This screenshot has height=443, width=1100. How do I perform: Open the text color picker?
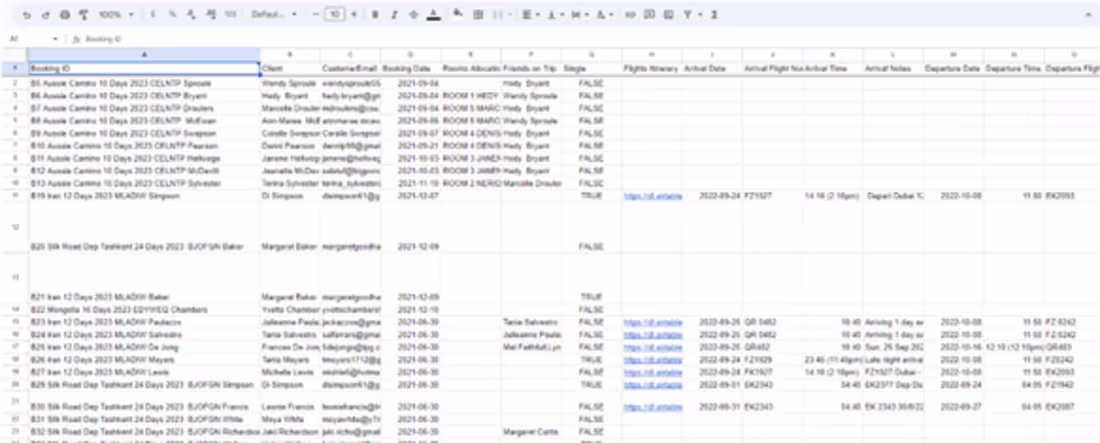click(x=434, y=15)
